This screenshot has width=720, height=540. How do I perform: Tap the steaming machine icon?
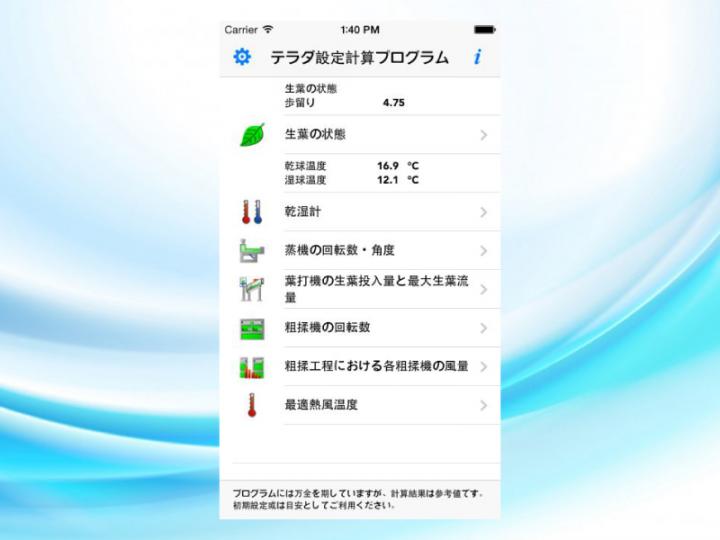click(x=251, y=250)
